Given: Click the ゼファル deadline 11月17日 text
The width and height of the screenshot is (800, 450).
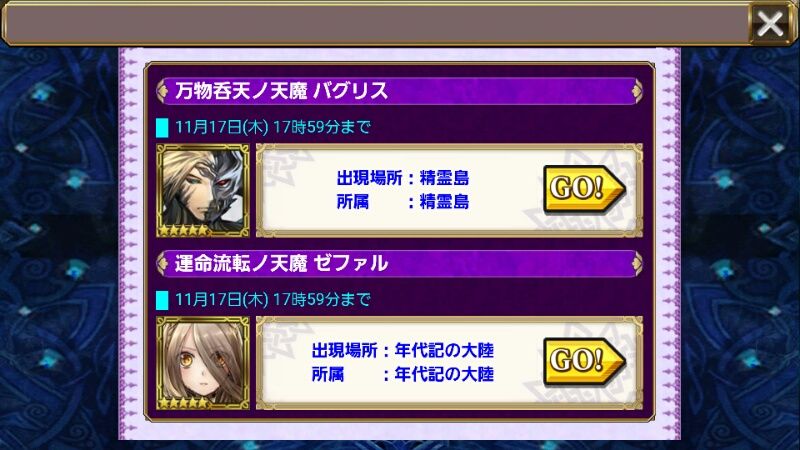Looking at the screenshot, I should [x=272, y=299].
